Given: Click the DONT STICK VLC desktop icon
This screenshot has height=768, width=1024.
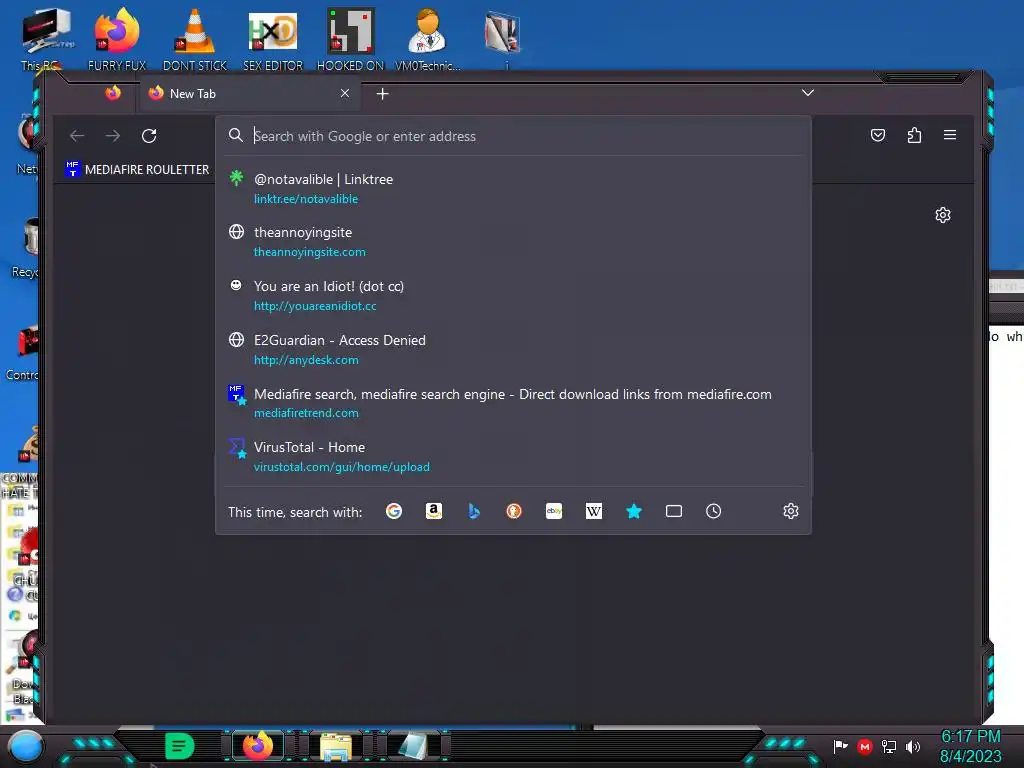Looking at the screenshot, I should [195, 39].
